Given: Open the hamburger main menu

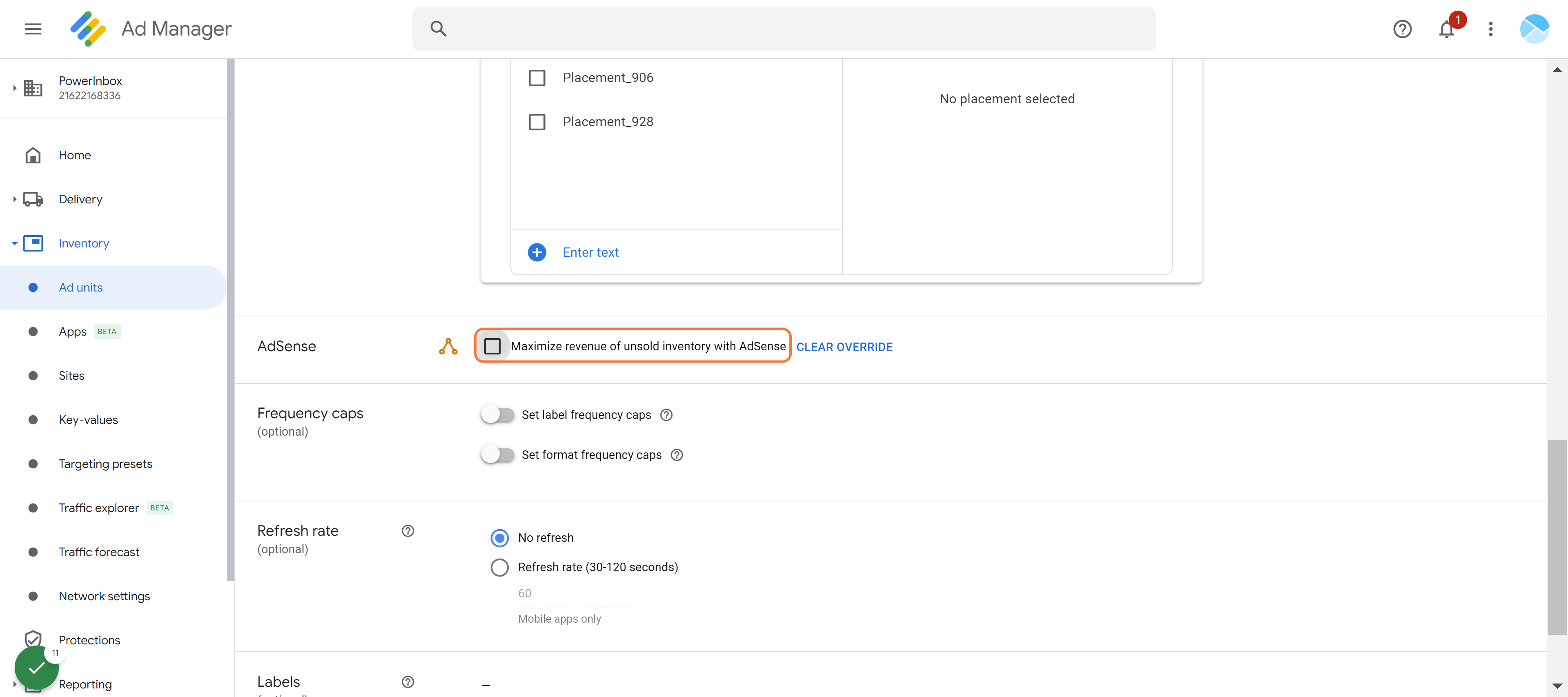Looking at the screenshot, I should [33, 29].
